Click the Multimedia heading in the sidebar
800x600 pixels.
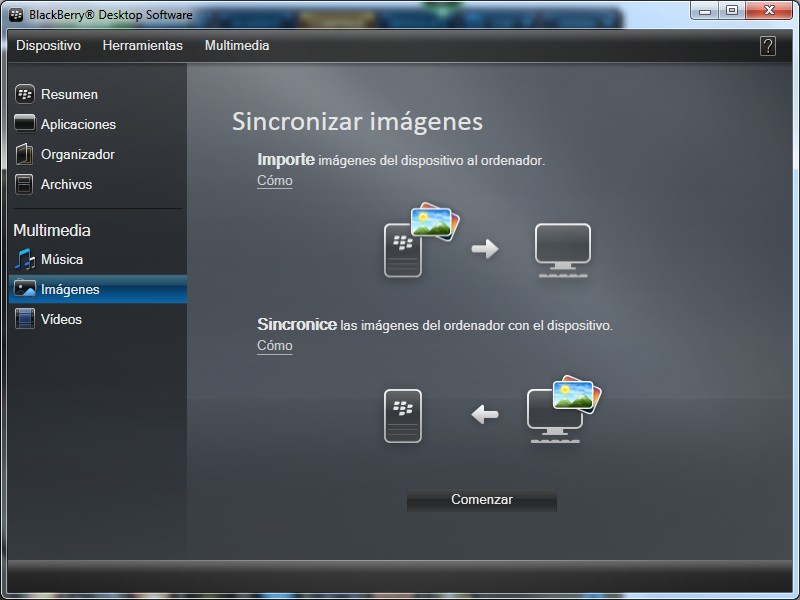pos(52,230)
